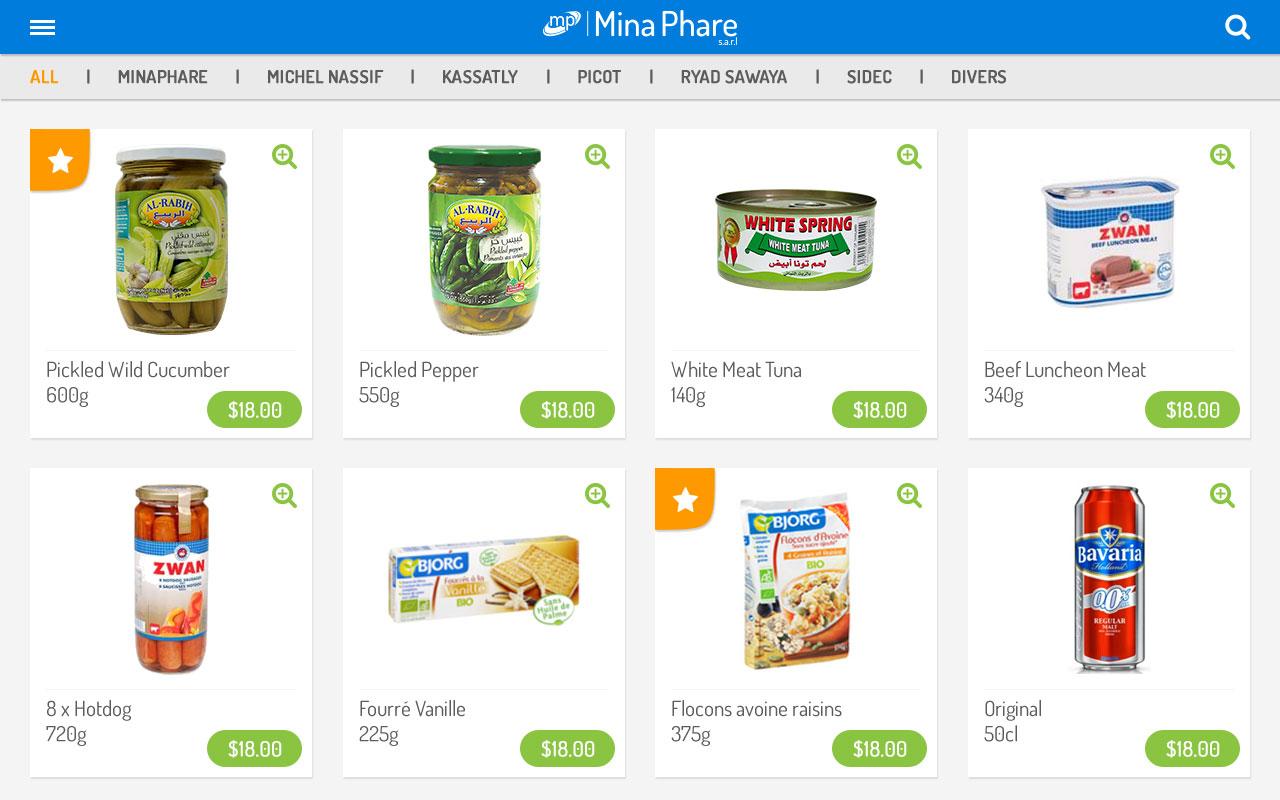This screenshot has height=800, width=1280.
Task: Click $18.00 button for Beef Luncheon Meat
Action: tap(1193, 410)
